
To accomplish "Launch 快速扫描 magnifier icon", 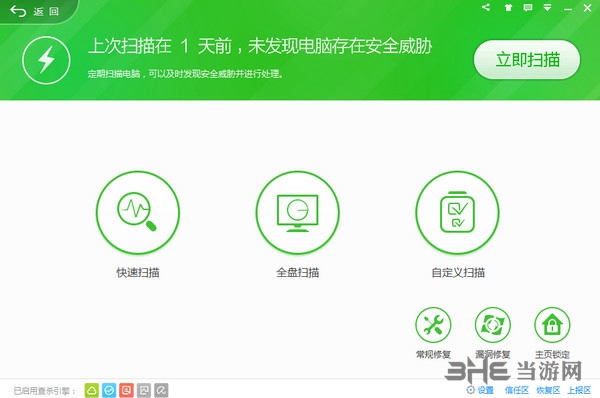I will pyautogui.click(x=138, y=212).
